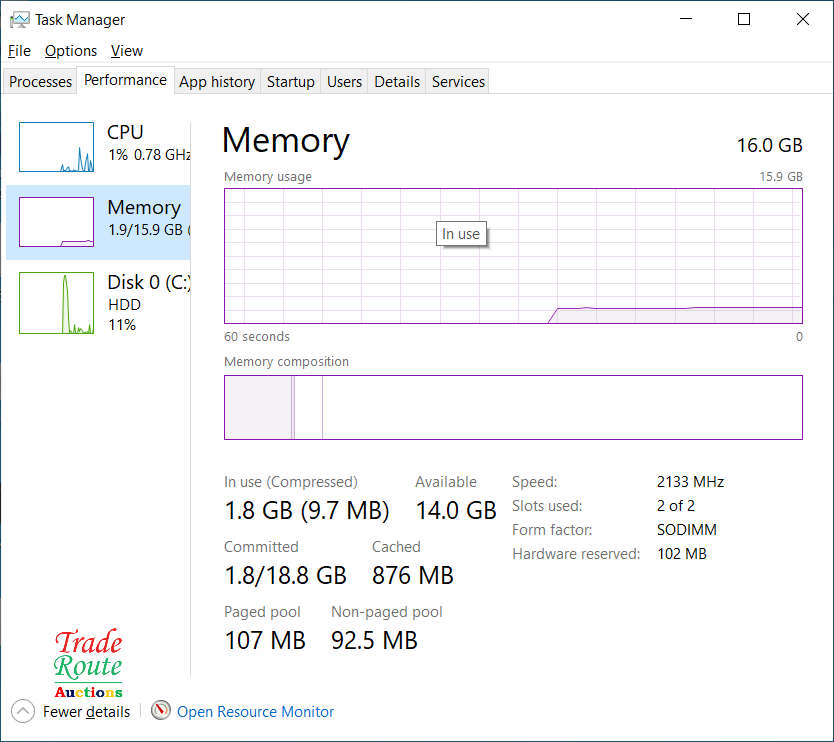Viewport: 834px width, 742px height.
Task: Open the File menu
Action: point(19,51)
